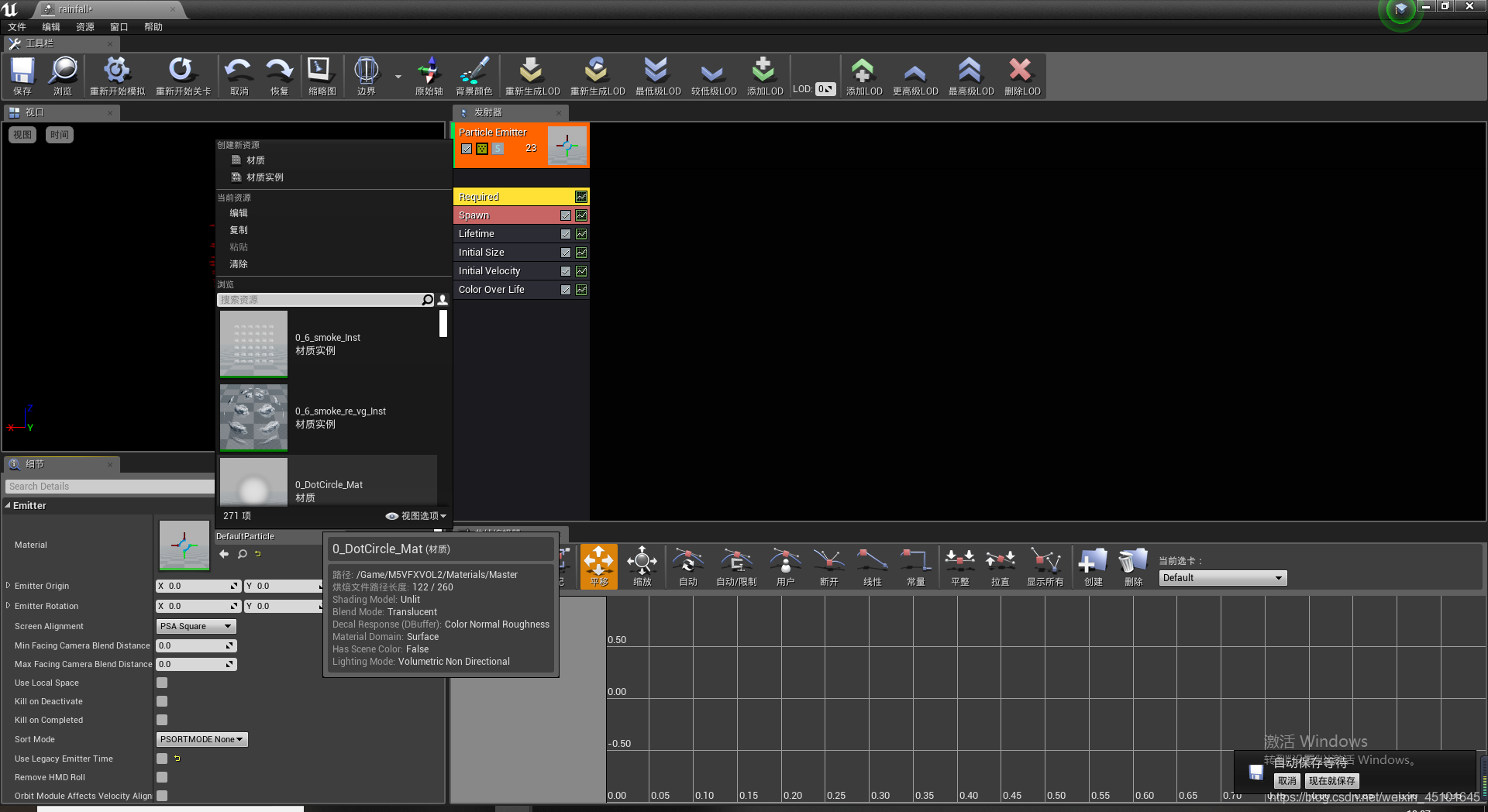Click asset browser list scrollbar

pos(443,324)
